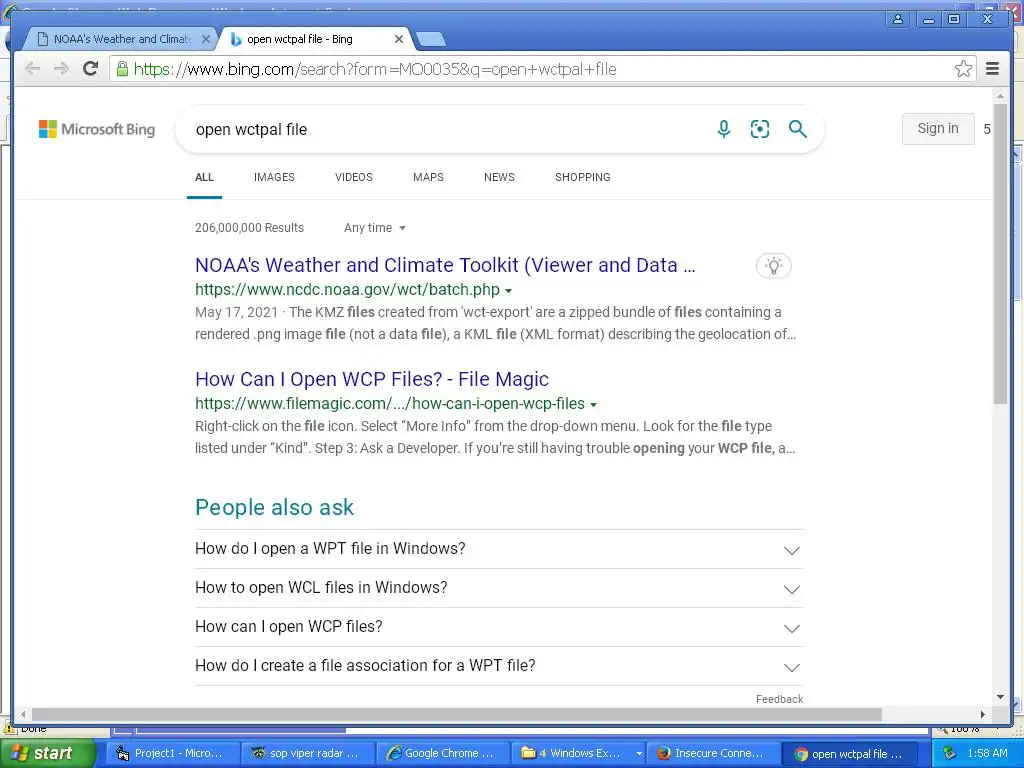Viewport: 1024px width, 768px height.
Task: Switch to IMAGES results
Action: (274, 177)
